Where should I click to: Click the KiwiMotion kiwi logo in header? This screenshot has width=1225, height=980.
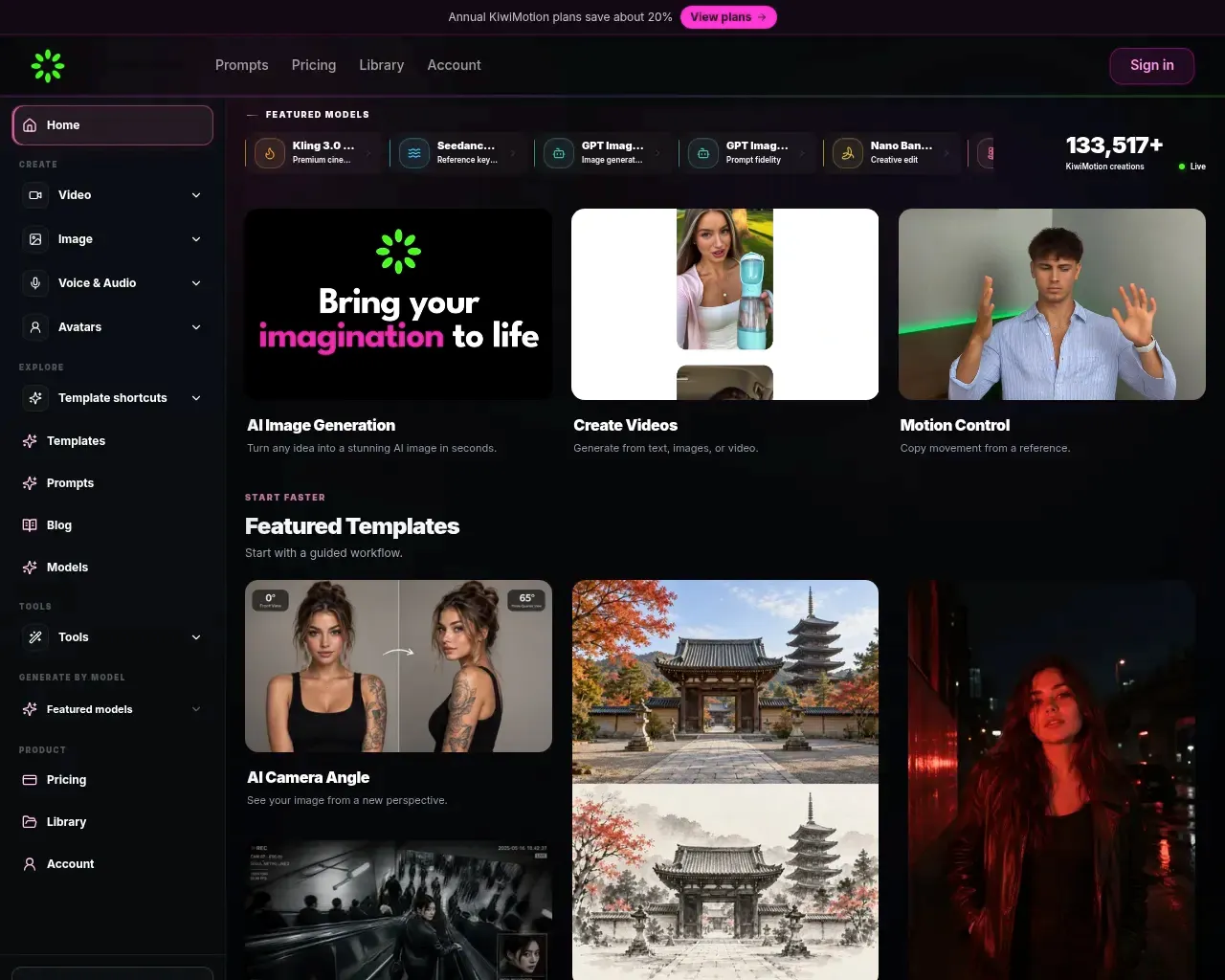coord(47,66)
